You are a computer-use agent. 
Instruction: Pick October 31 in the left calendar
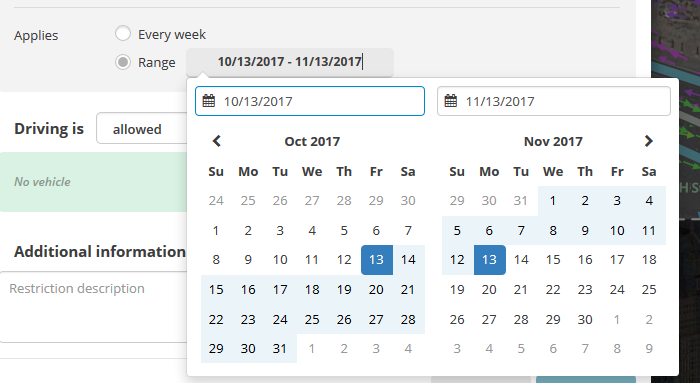(280, 349)
